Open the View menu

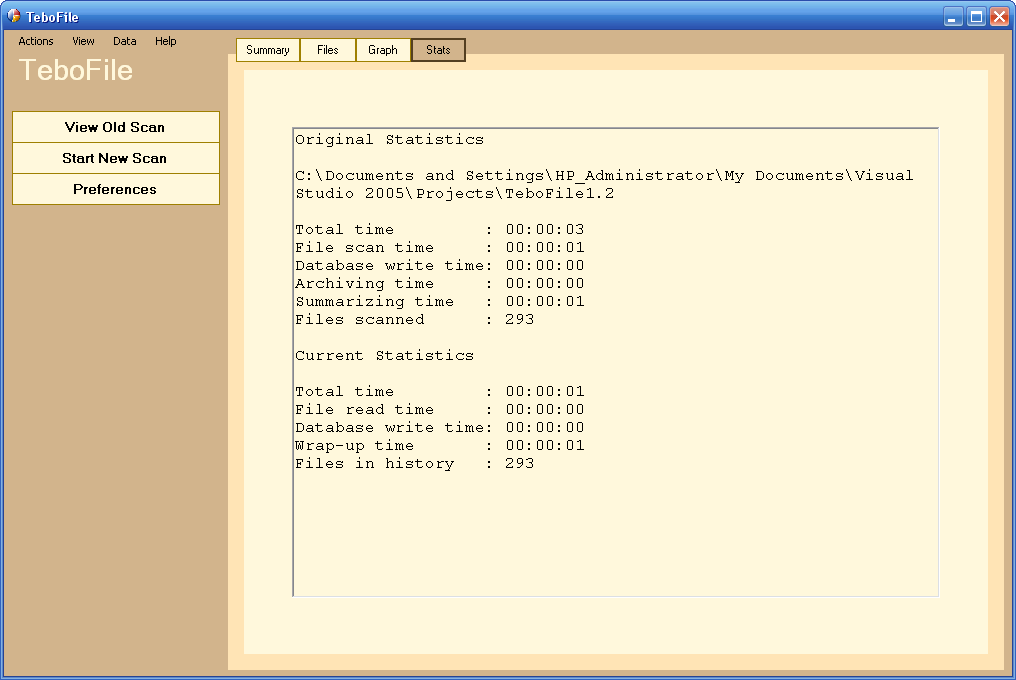83,41
